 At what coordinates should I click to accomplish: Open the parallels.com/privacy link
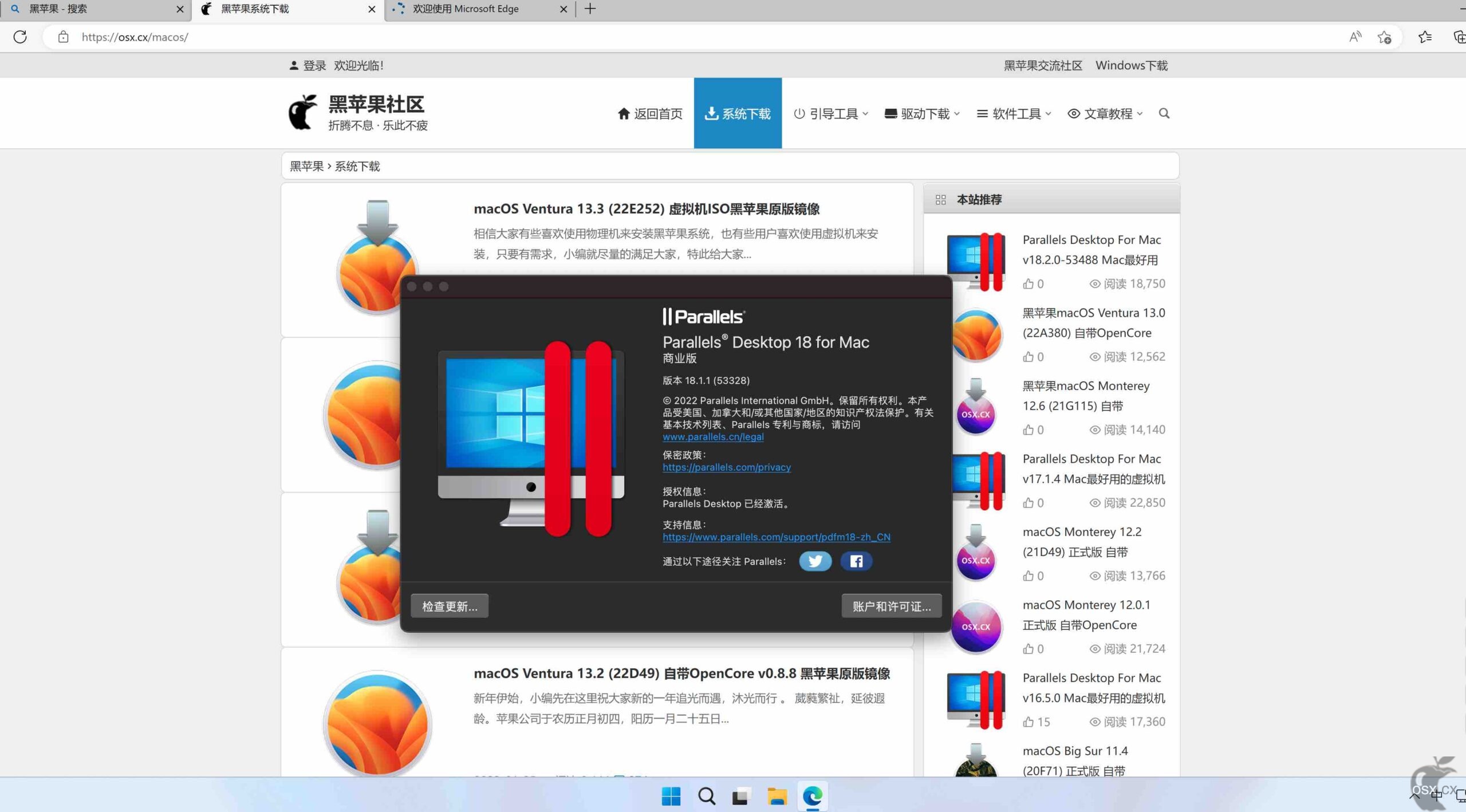[727, 467]
